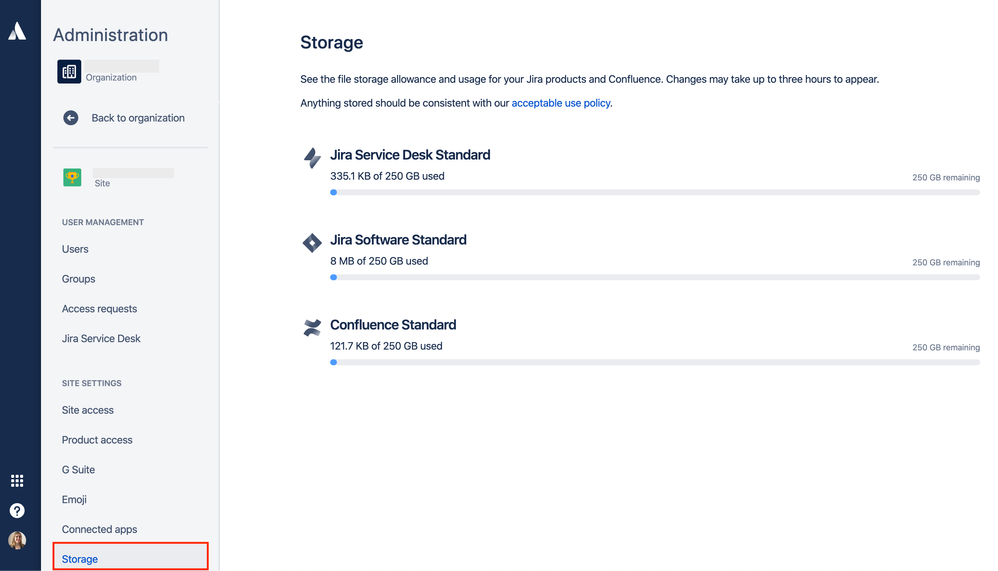998x571 pixels.
Task: Go back to organization
Action: tap(138, 118)
